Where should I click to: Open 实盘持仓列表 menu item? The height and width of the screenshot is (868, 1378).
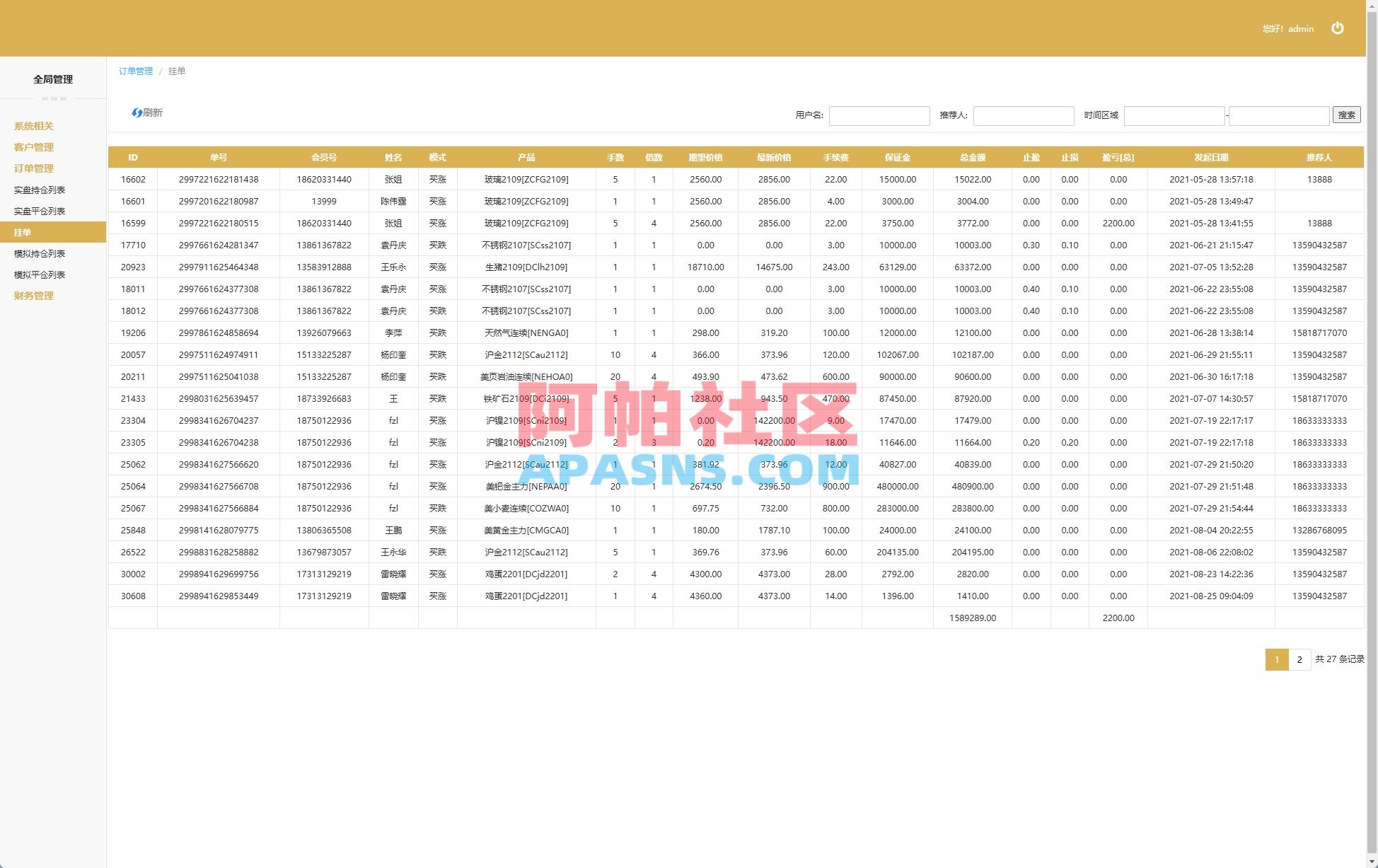(40, 190)
